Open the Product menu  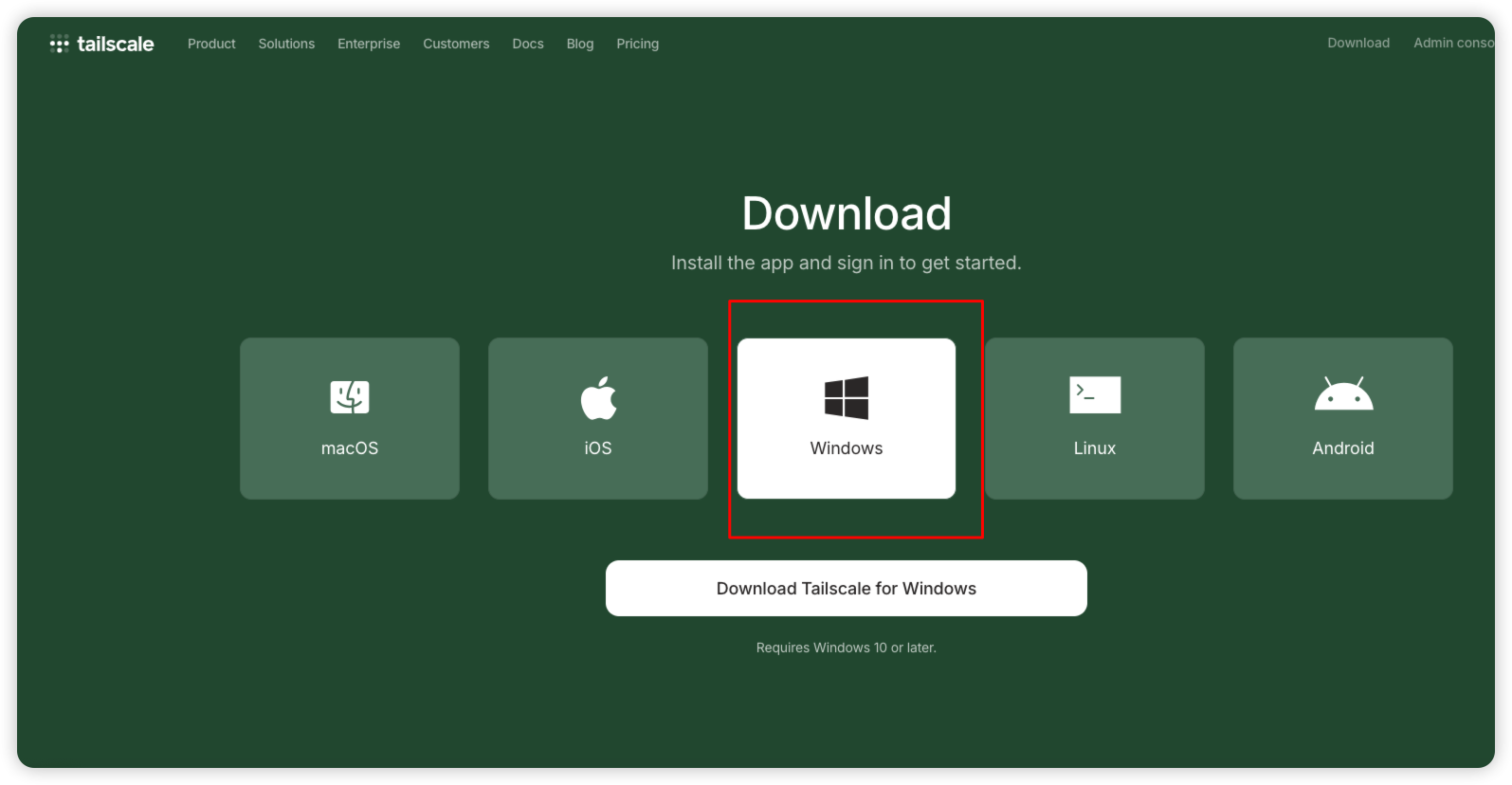[x=211, y=44]
